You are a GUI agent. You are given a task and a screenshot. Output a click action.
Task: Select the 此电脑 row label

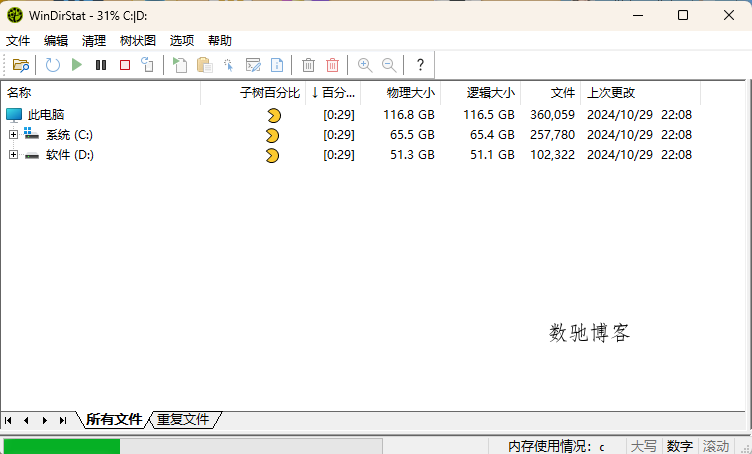[x=46, y=115]
